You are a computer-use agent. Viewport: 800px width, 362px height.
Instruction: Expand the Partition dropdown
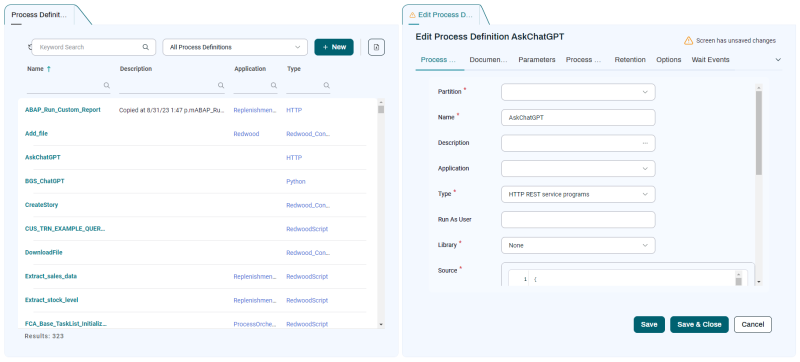click(578, 92)
